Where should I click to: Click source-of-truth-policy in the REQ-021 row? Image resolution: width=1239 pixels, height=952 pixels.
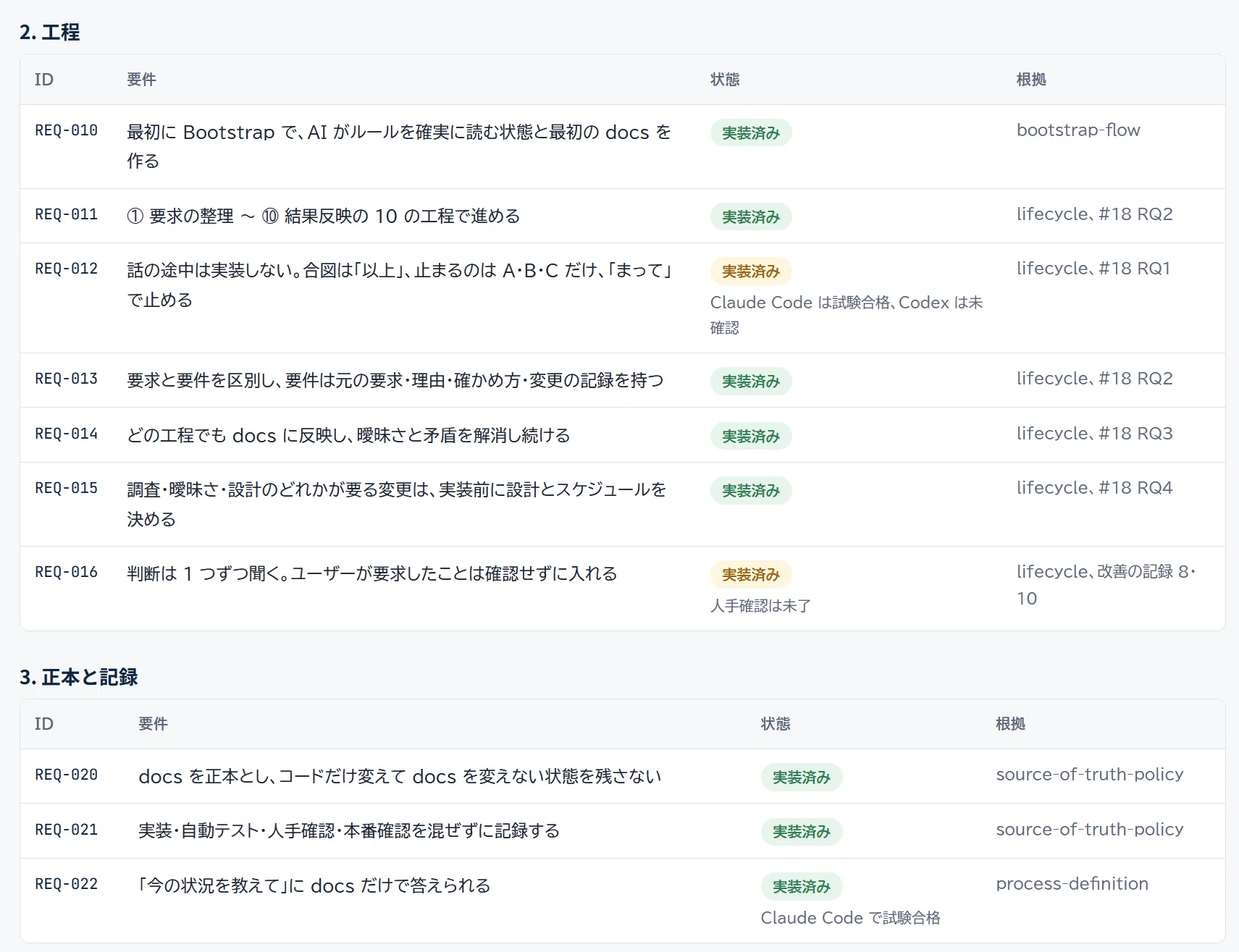tap(1090, 830)
